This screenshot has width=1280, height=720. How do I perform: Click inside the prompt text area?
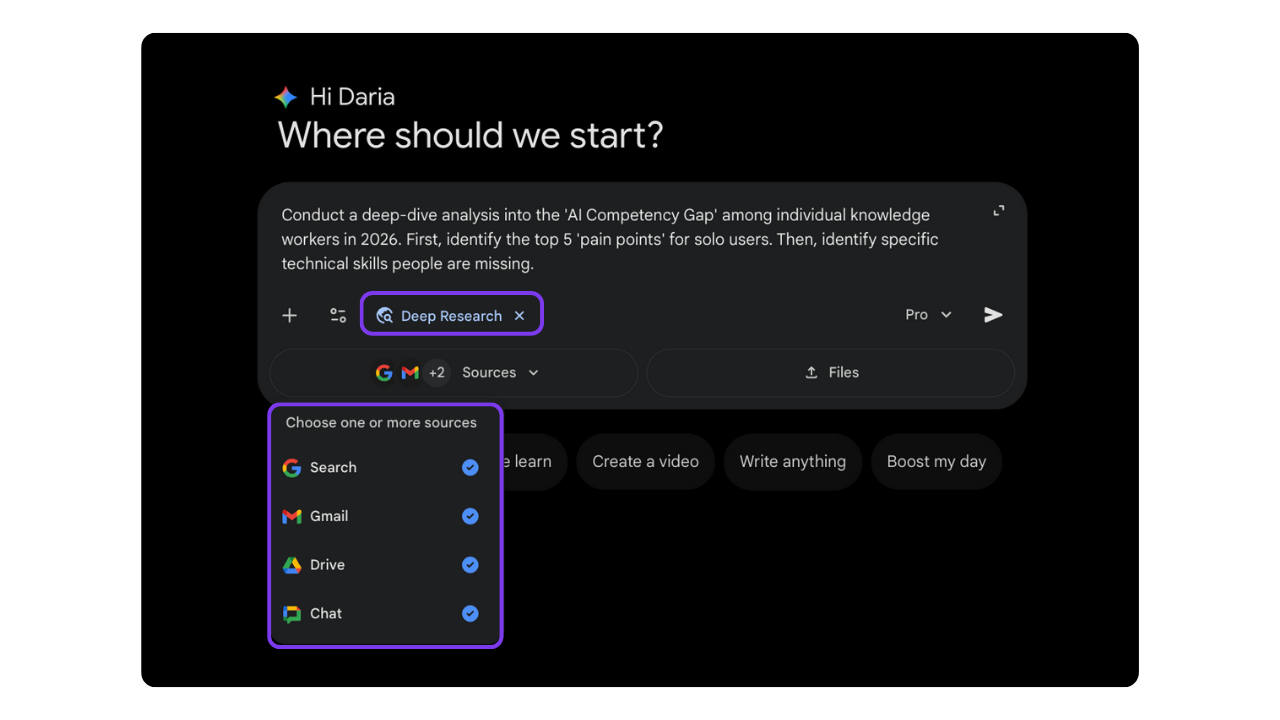pos(608,239)
